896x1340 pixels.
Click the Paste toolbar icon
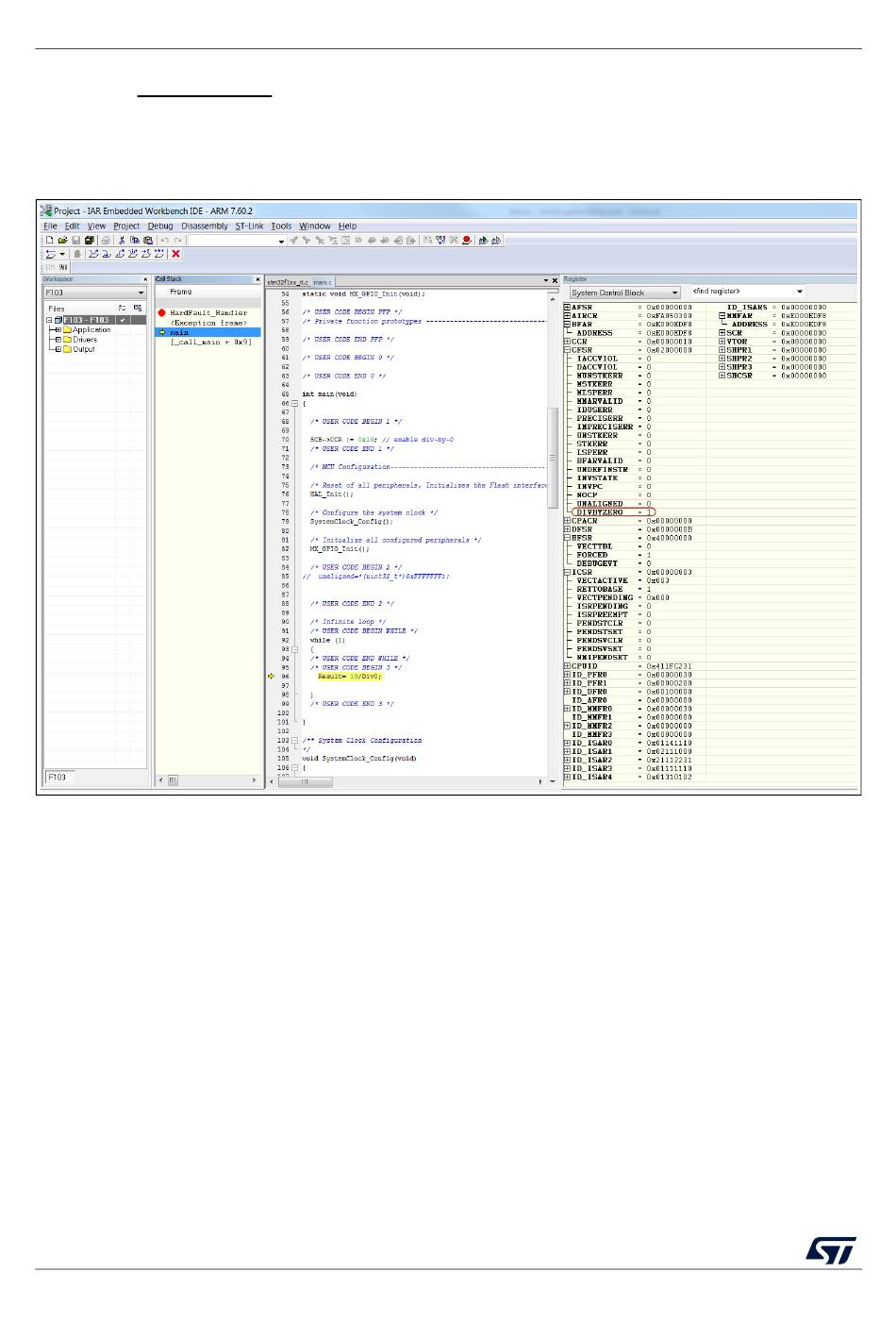[148, 241]
